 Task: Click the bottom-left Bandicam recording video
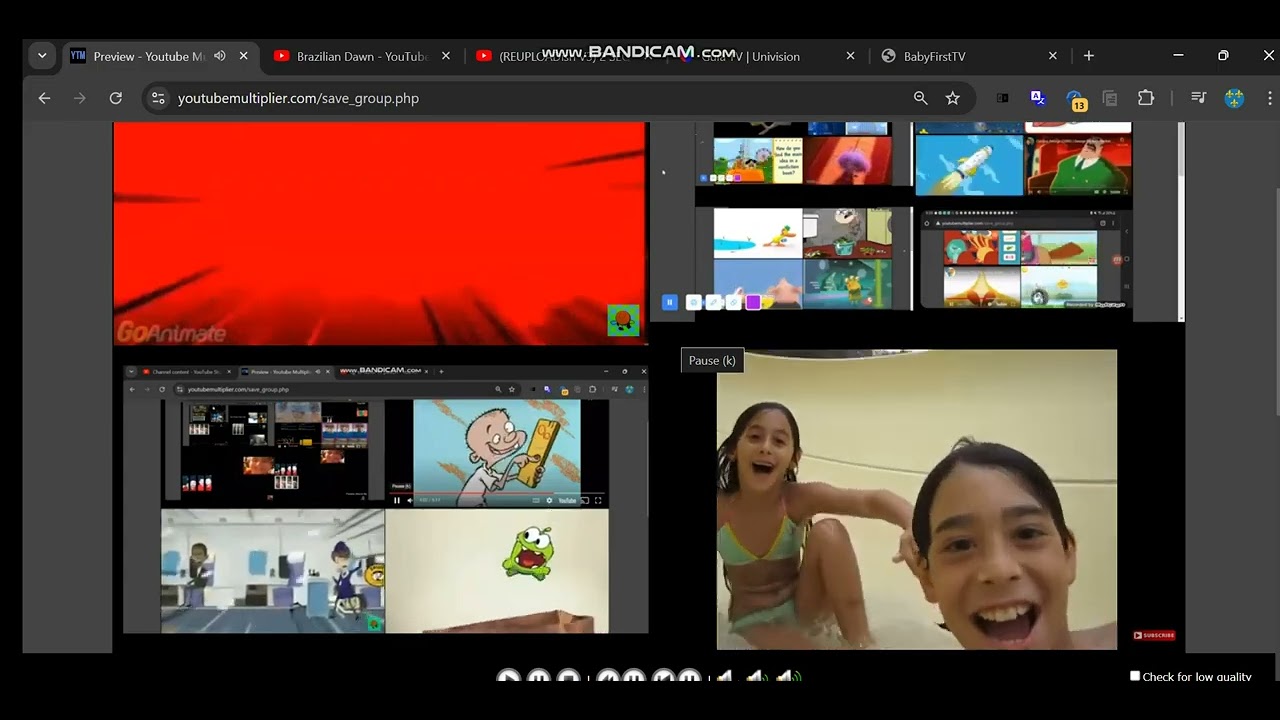pos(386,499)
